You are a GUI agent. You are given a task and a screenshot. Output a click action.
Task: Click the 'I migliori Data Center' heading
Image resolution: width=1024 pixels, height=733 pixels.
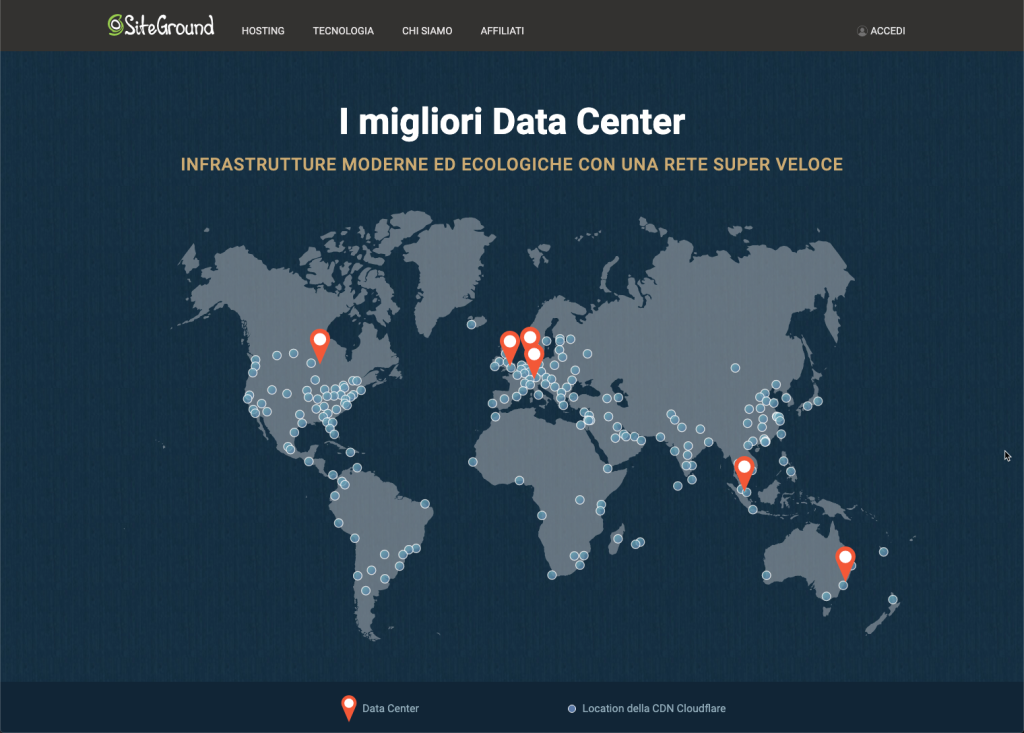(x=512, y=122)
